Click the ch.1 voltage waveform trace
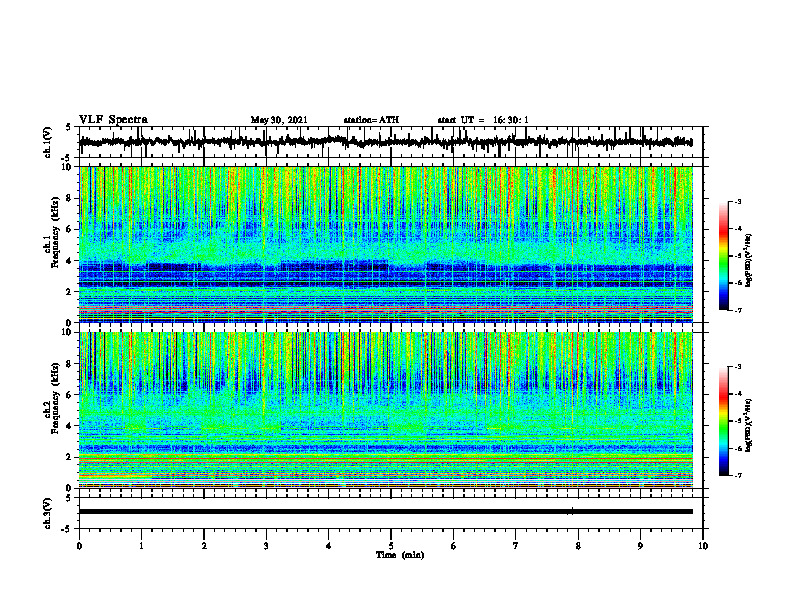The height and width of the screenshot is (612, 792). click(x=385, y=142)
